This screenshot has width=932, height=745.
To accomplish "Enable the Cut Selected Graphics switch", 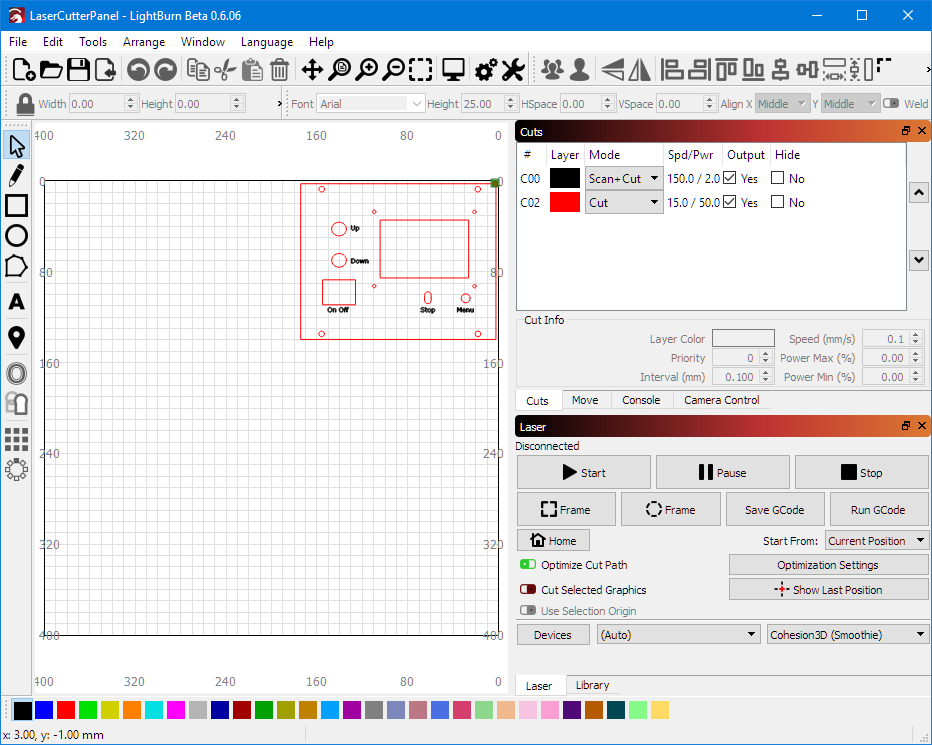I will pos(528,590).
